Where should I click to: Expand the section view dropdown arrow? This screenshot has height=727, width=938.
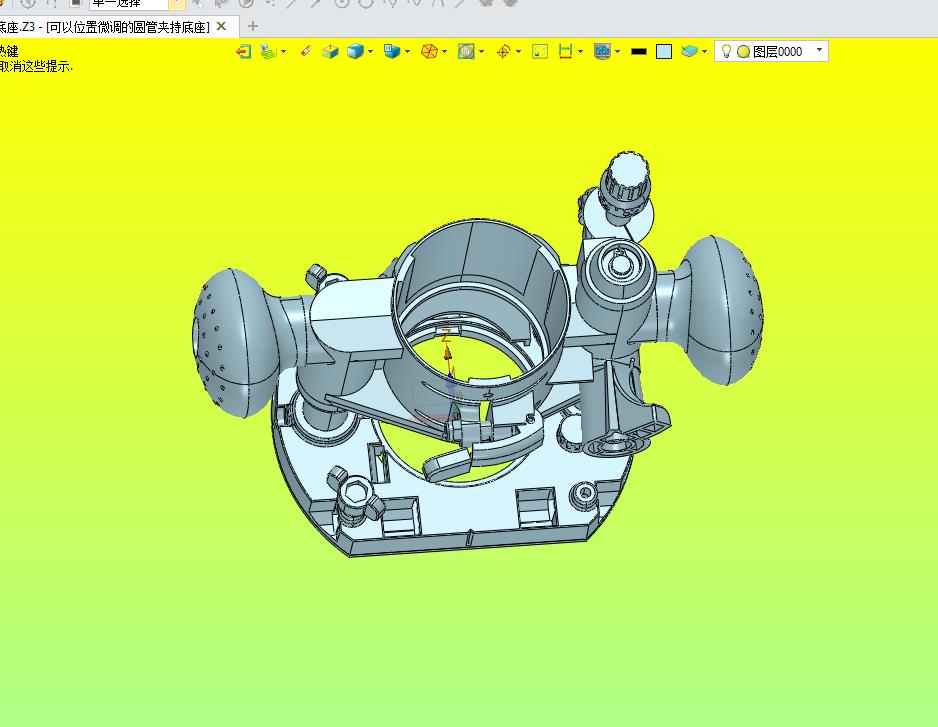point(482,51)
